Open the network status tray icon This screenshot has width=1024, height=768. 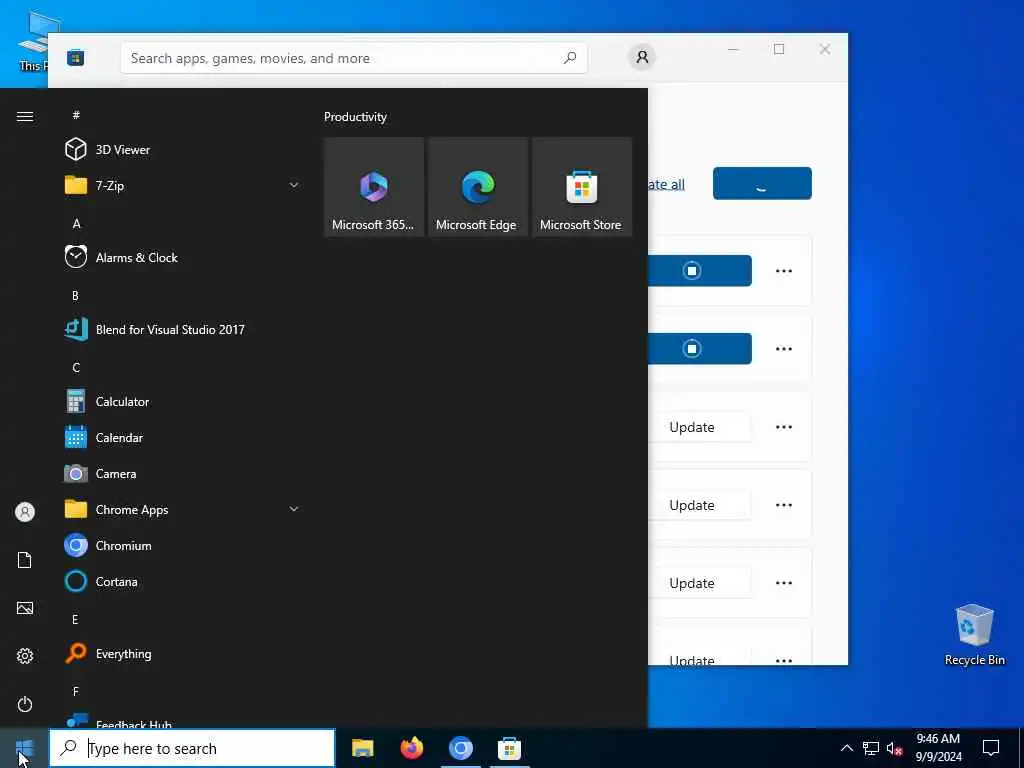(x=871, y=748)
